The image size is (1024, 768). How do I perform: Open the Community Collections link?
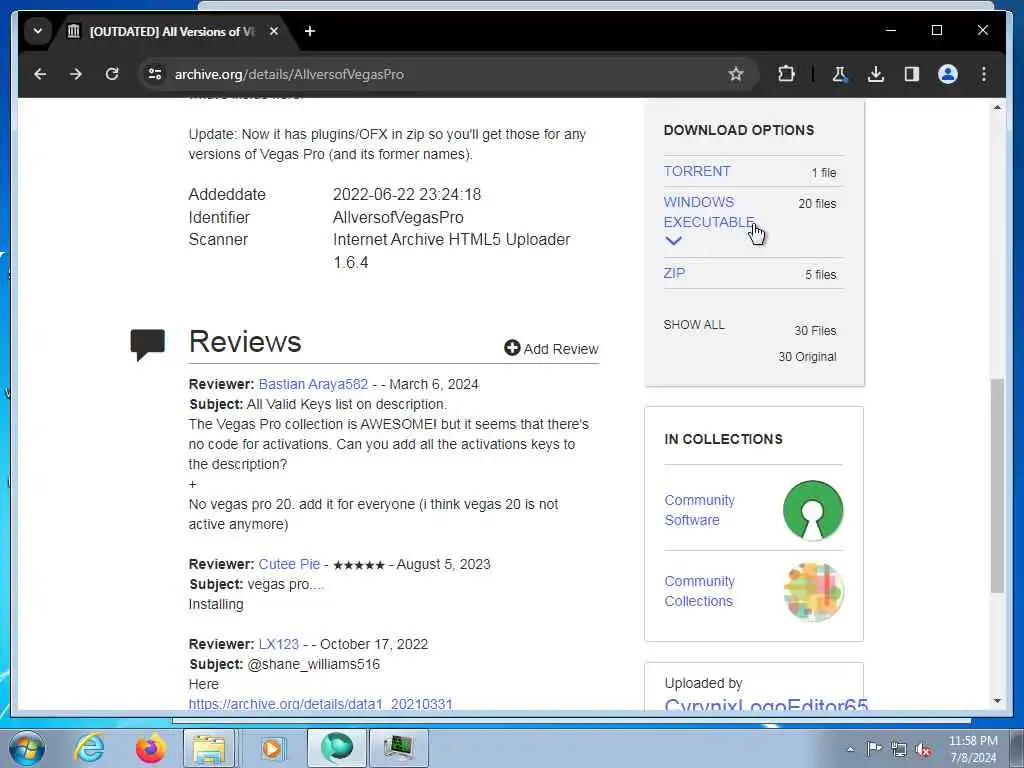699,591
